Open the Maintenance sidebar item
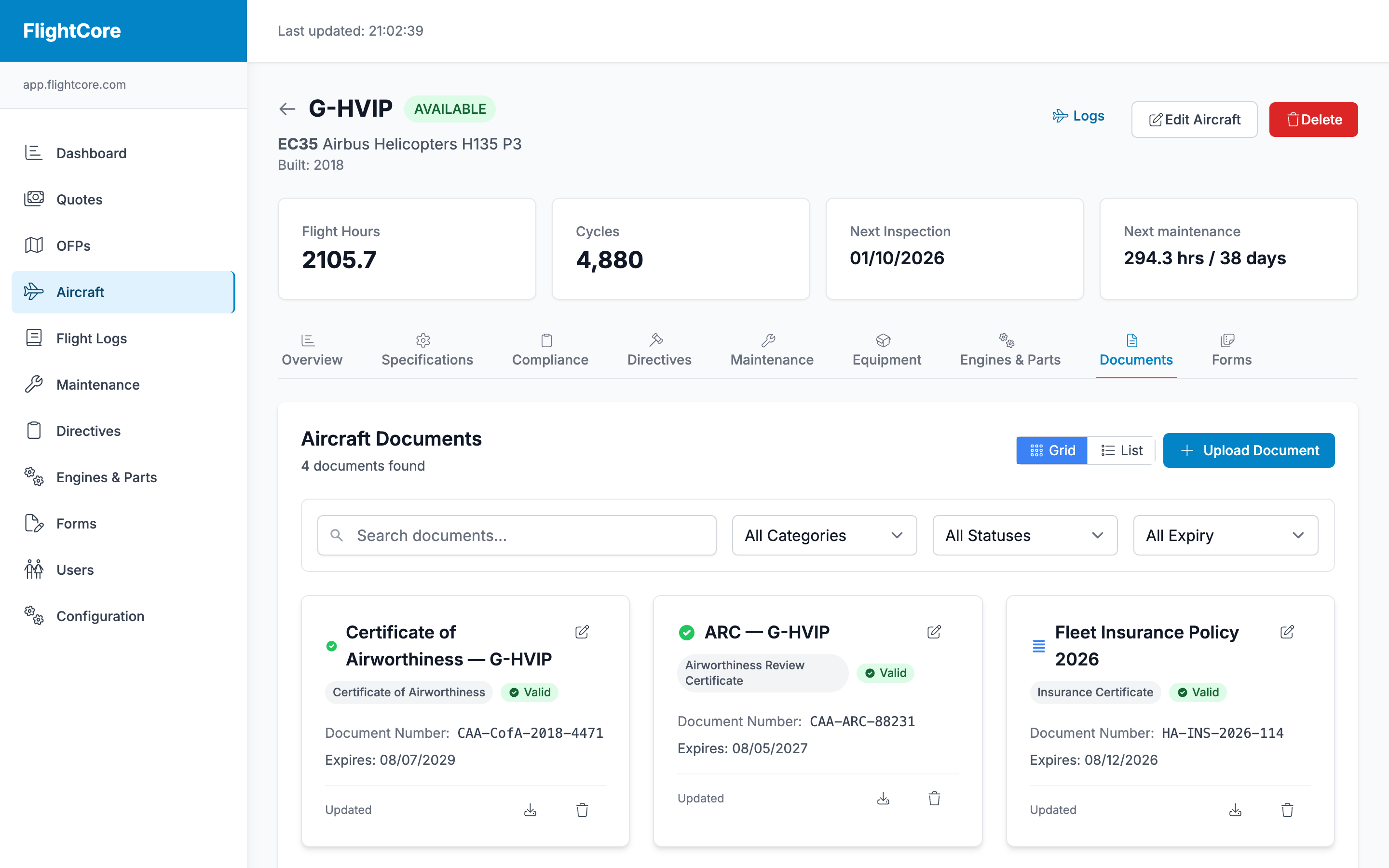The width and height of the screenshot is (1389, 868). pyautogui.click(x=123, y=385)
